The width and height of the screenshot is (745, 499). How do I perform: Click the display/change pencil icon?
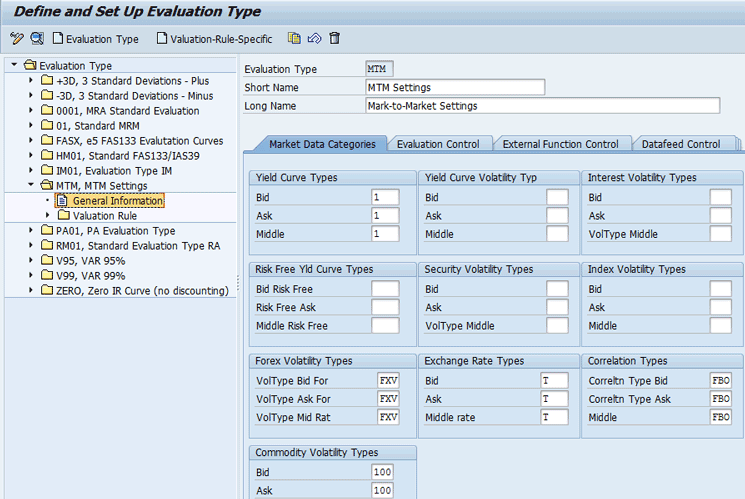click(x=16, y=39)
